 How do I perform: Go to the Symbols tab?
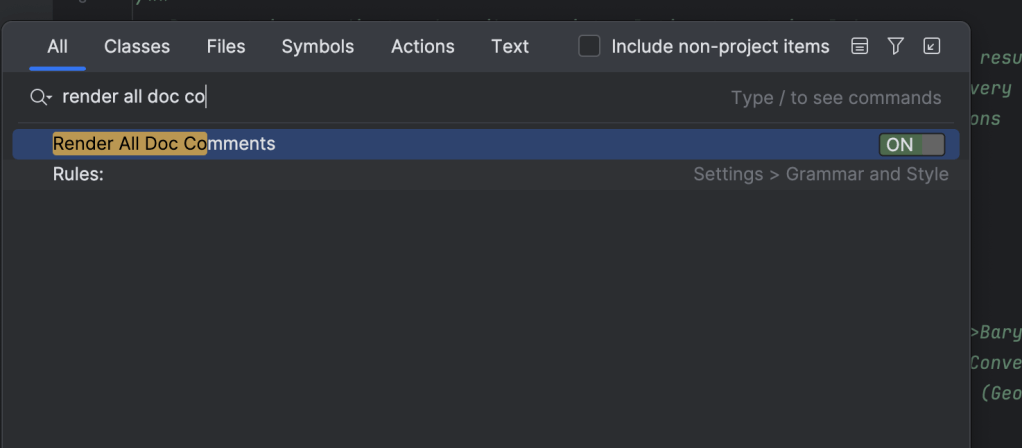point(318,46)
